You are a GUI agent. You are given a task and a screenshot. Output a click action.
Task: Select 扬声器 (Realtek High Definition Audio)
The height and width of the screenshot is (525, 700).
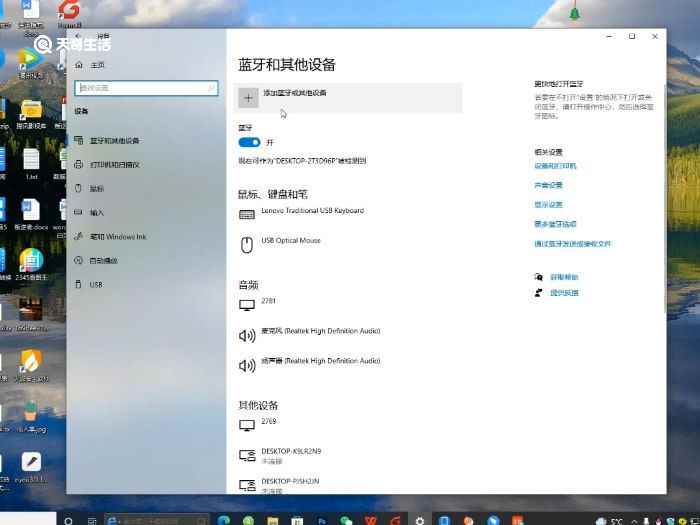pyautogui.click(x=321, y=361)
